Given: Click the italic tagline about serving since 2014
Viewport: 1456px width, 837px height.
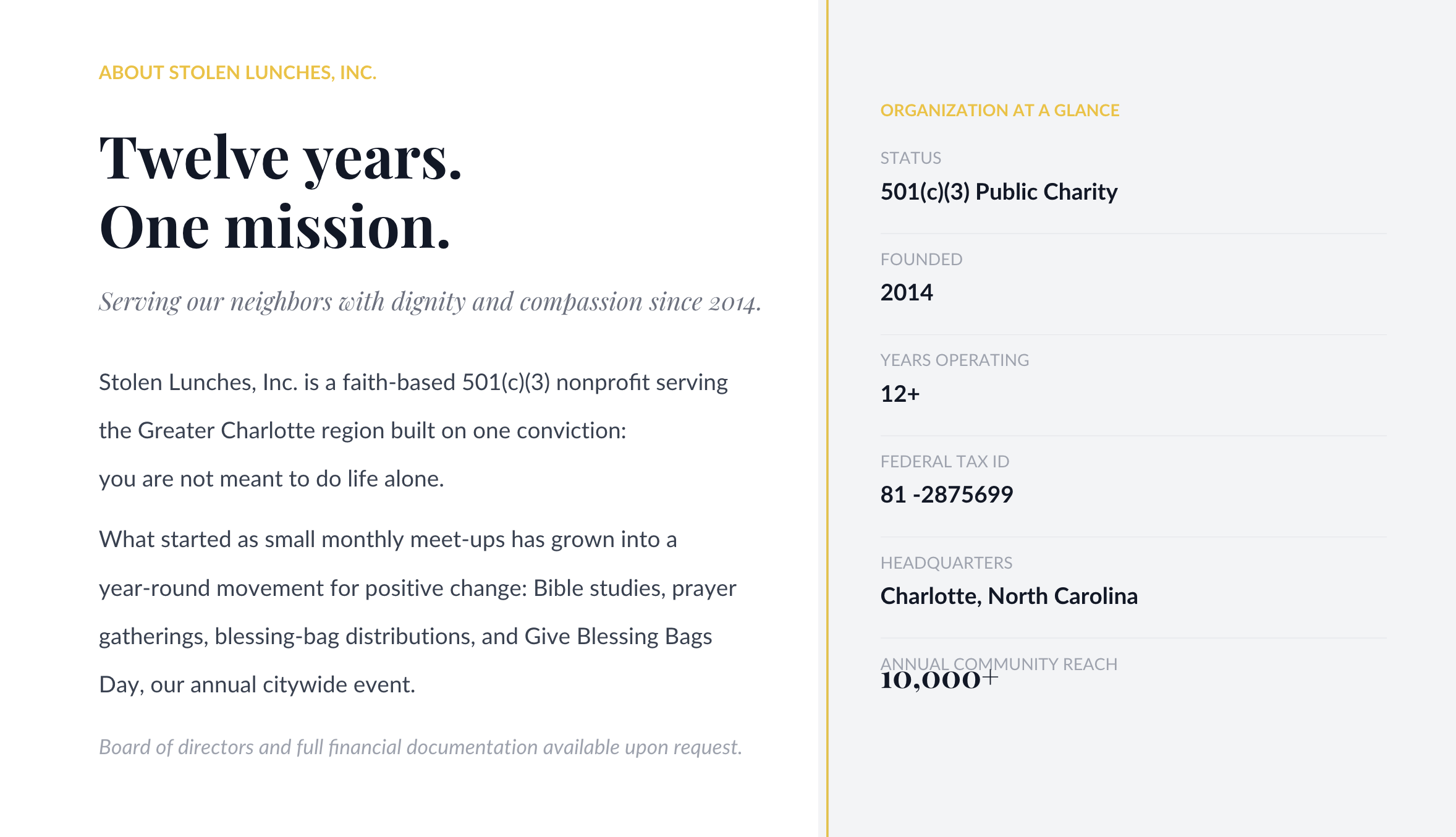Looking at the screenshot, I should point(430,302).
